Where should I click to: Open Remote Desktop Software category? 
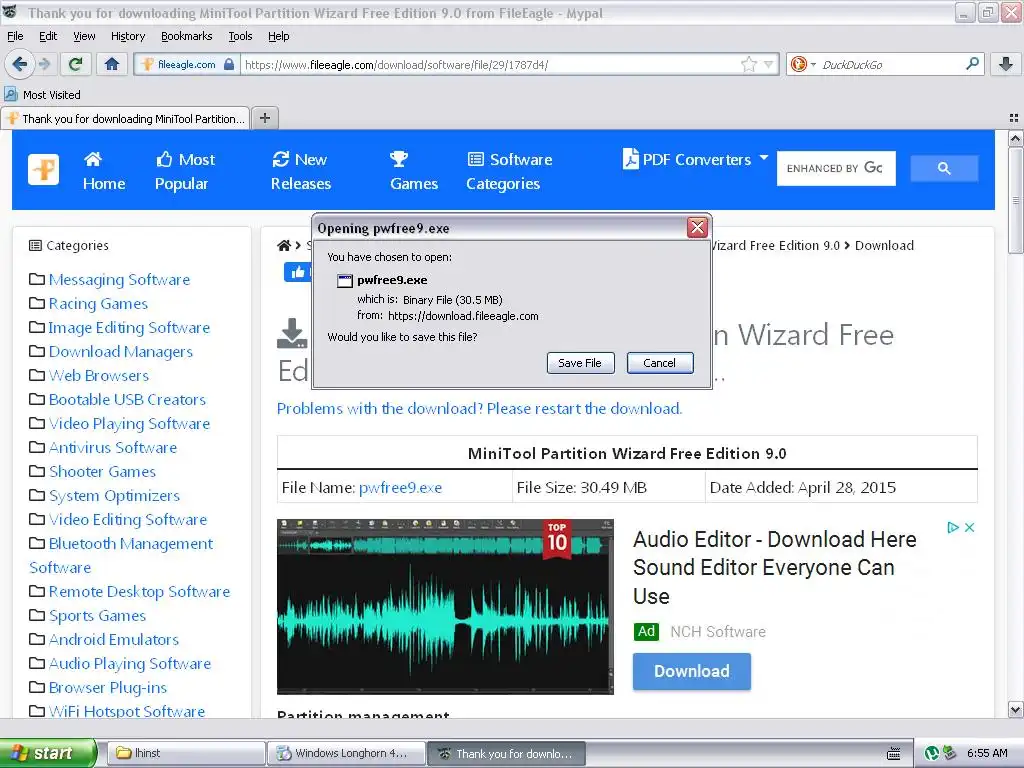pyautogui.click(x=139, y=592)
